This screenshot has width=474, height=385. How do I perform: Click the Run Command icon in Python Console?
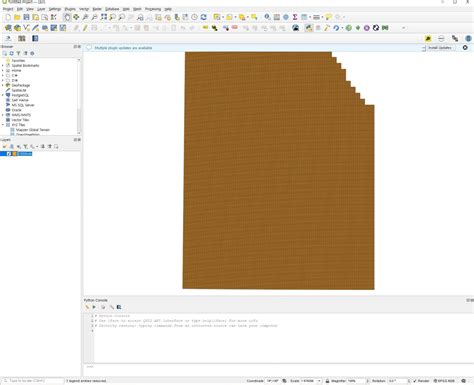pos(94,307)
